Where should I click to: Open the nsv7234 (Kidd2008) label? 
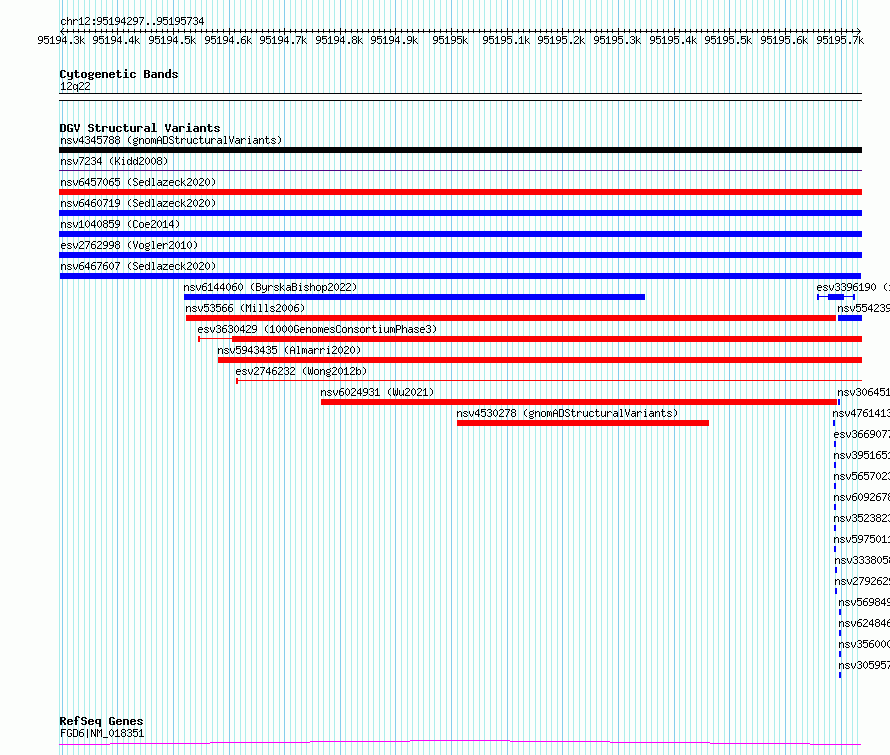pyautogui.click(x=114, y=161)
